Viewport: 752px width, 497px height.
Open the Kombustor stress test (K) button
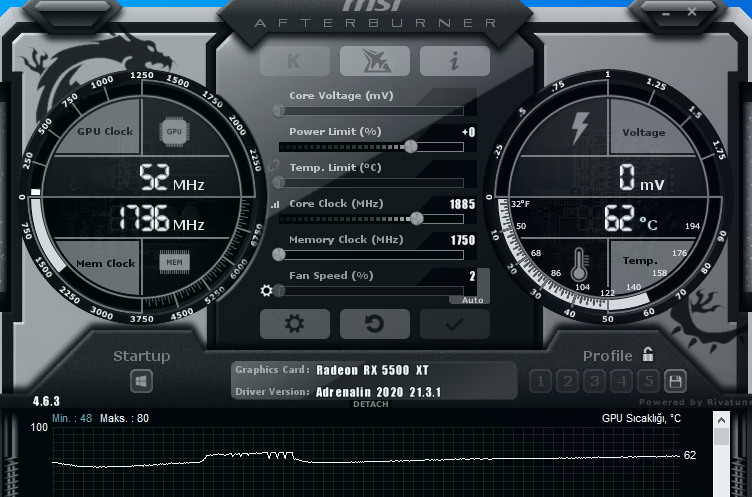click(294, 61)
